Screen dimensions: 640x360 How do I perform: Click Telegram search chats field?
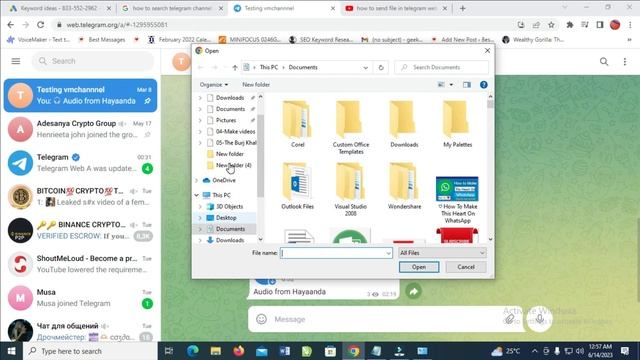(93, 61)
